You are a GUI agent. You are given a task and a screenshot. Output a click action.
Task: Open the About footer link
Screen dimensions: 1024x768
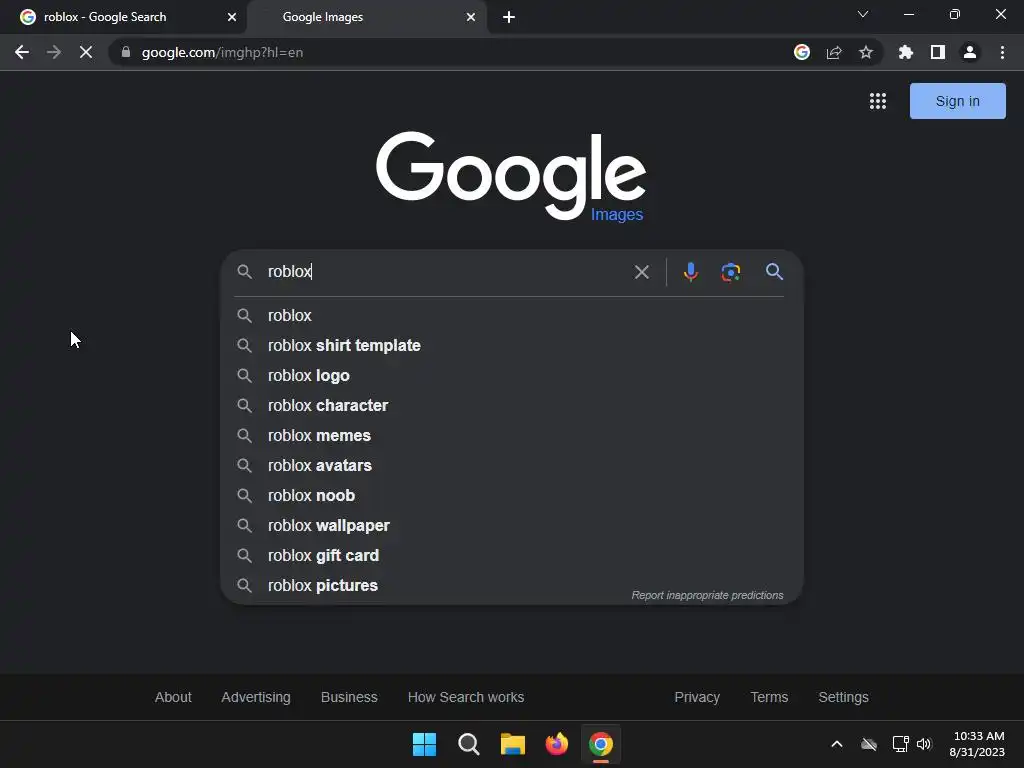tap(173, 697)
